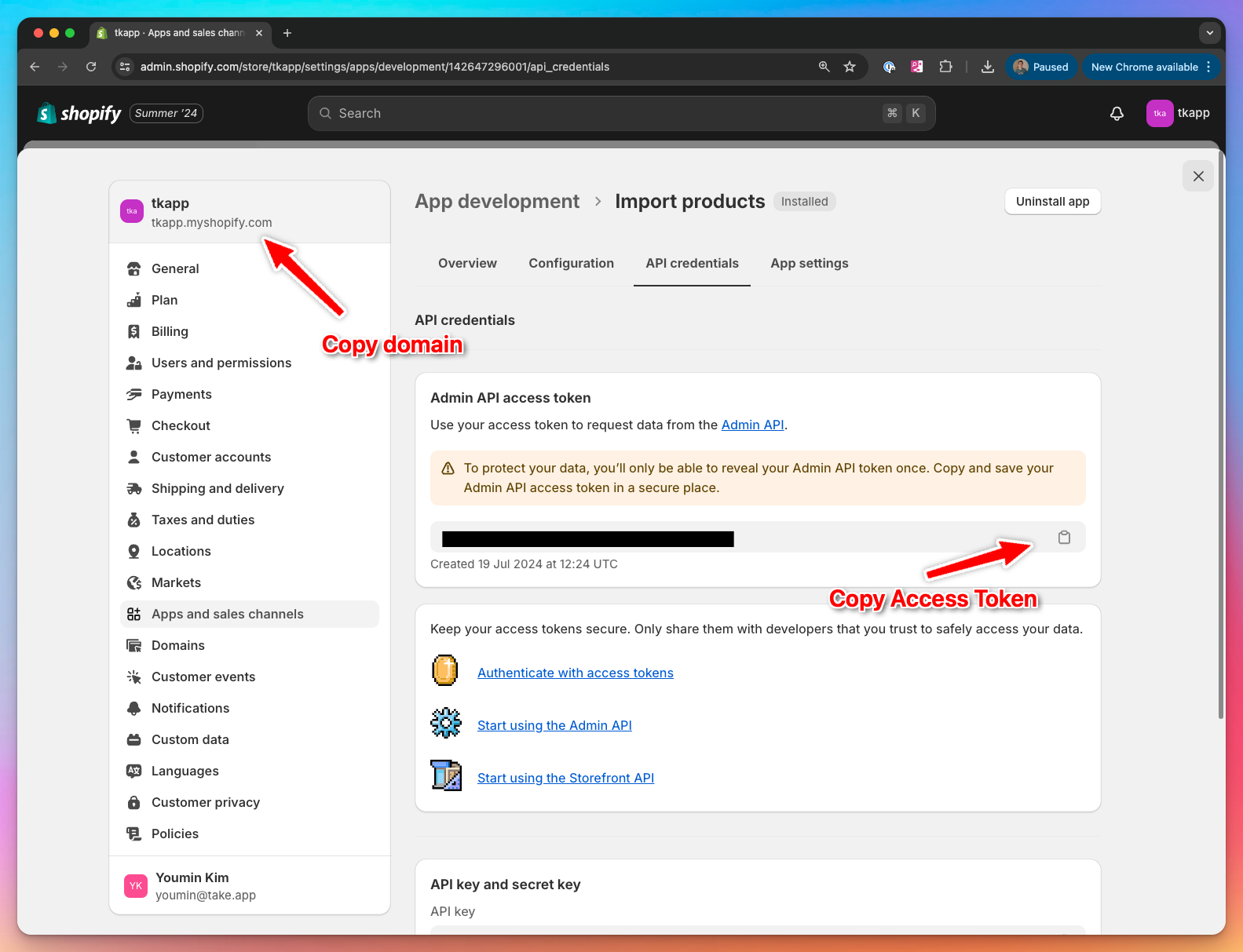Open Checkout cart icon
Image resolution: width=1243 pixels, height=952 pixels.
tap(134, 425)
